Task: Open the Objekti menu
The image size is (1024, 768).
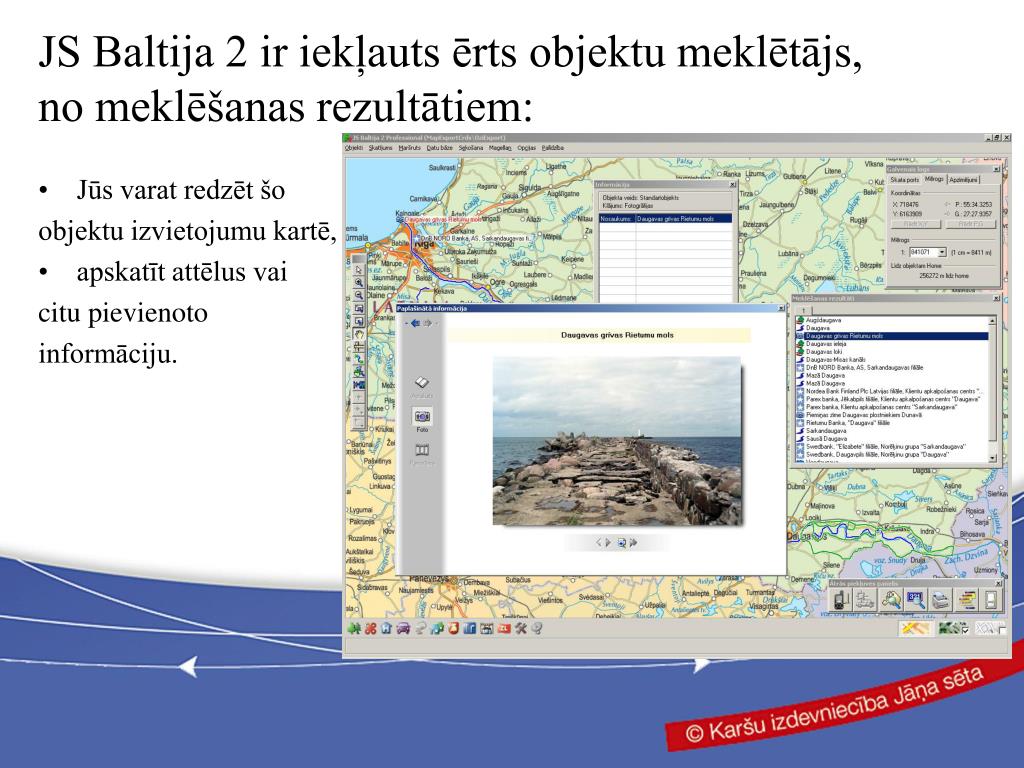Action: coord(353,148)
